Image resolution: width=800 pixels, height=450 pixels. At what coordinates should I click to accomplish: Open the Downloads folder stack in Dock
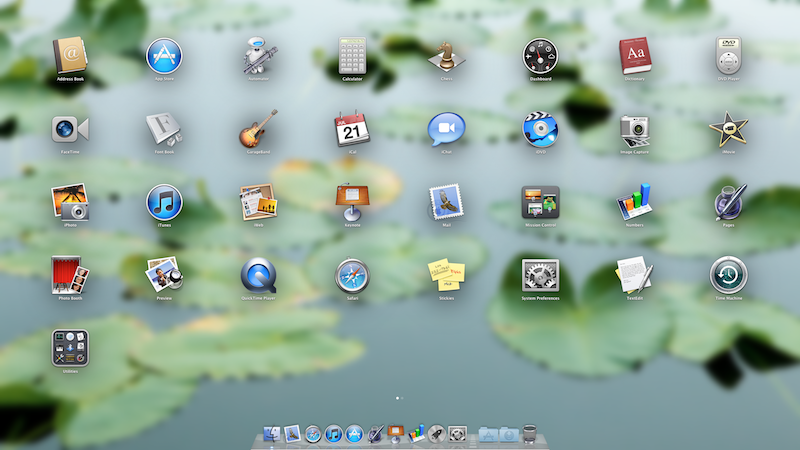509,435
